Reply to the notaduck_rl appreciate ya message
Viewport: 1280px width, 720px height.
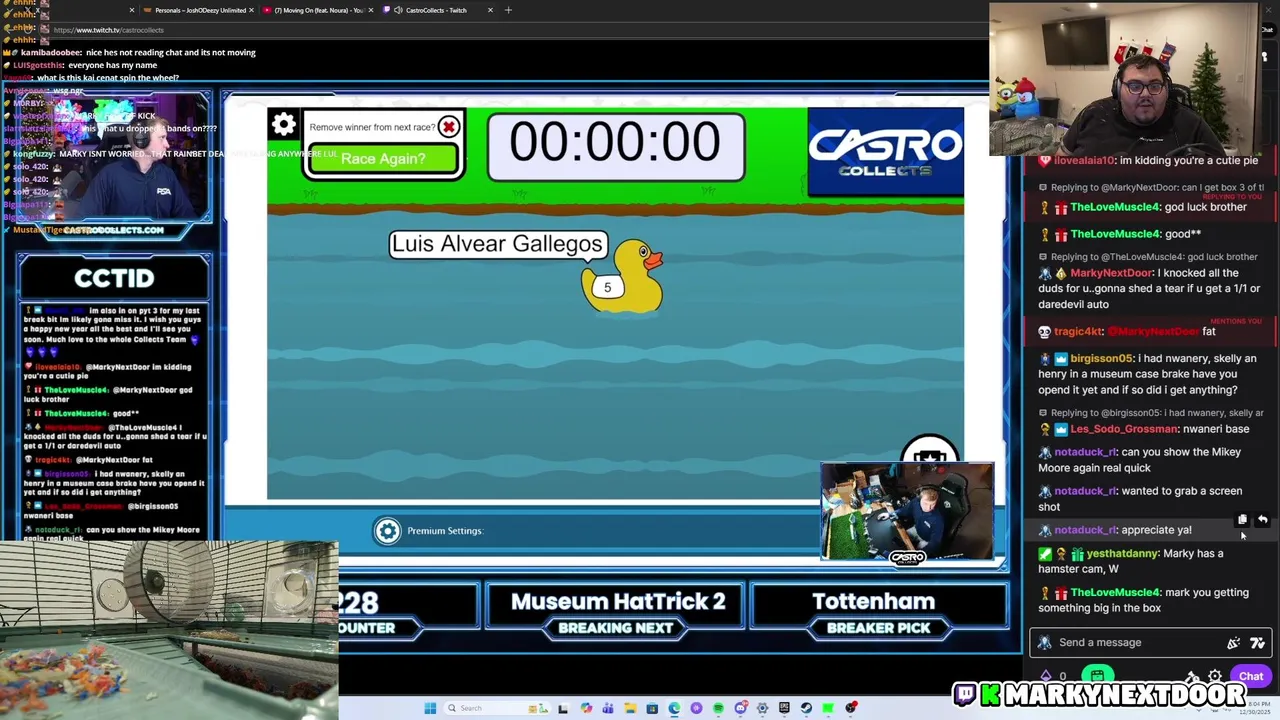(x=1262, y=520)
